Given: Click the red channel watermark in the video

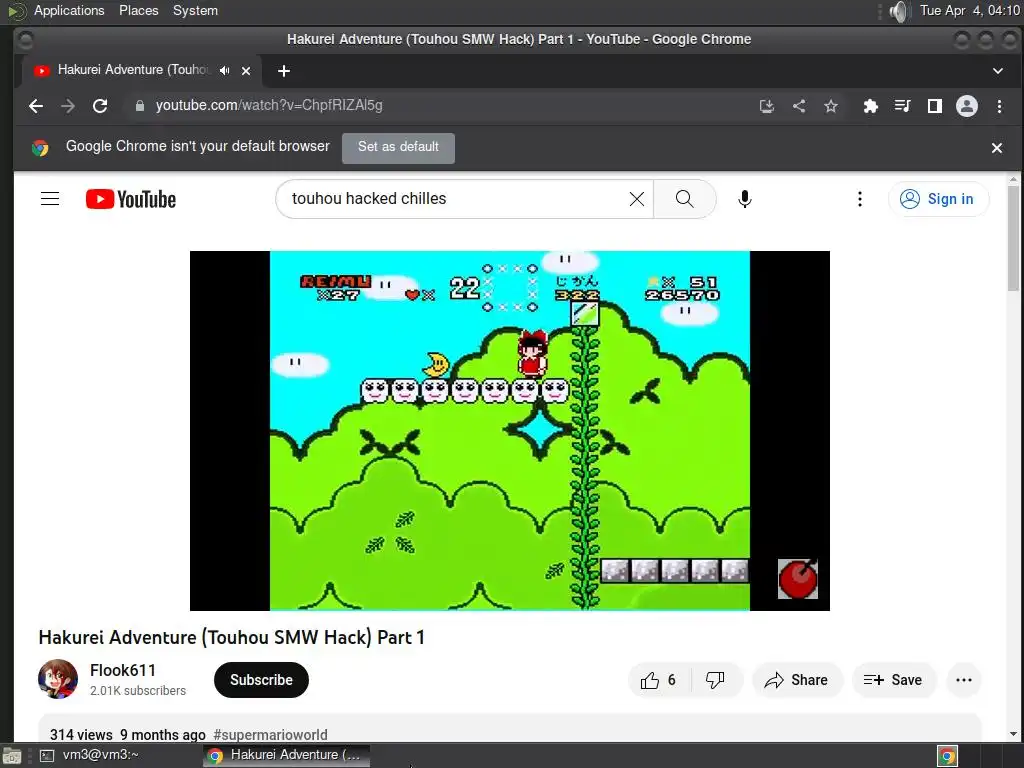Looking at the screenshot, I should point(798,579).
